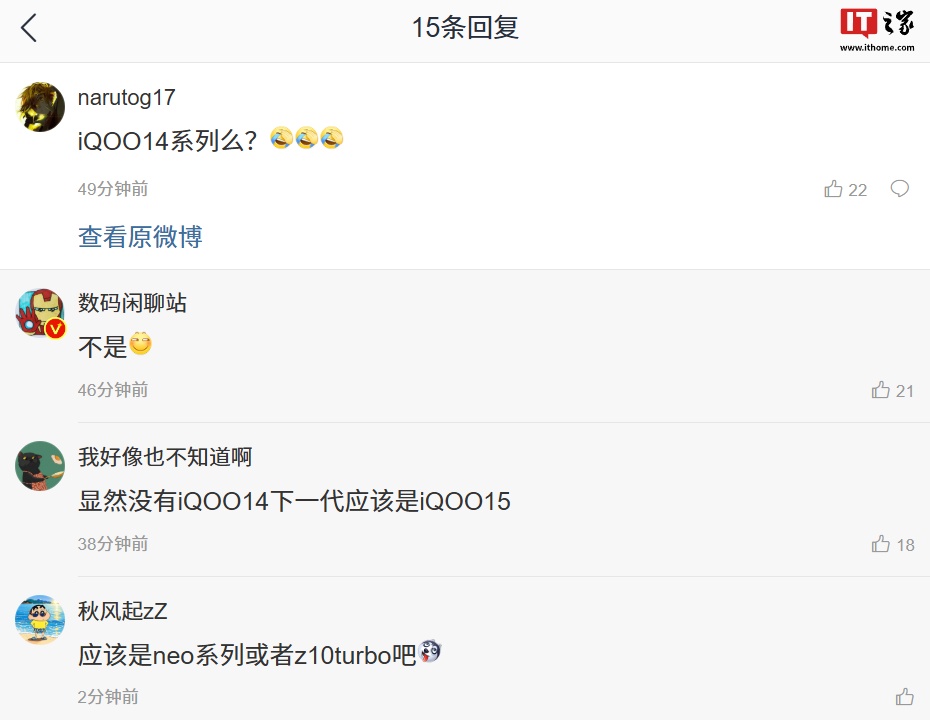
Task: Open 秋风起zZ username profile
Action: [122, 611]
